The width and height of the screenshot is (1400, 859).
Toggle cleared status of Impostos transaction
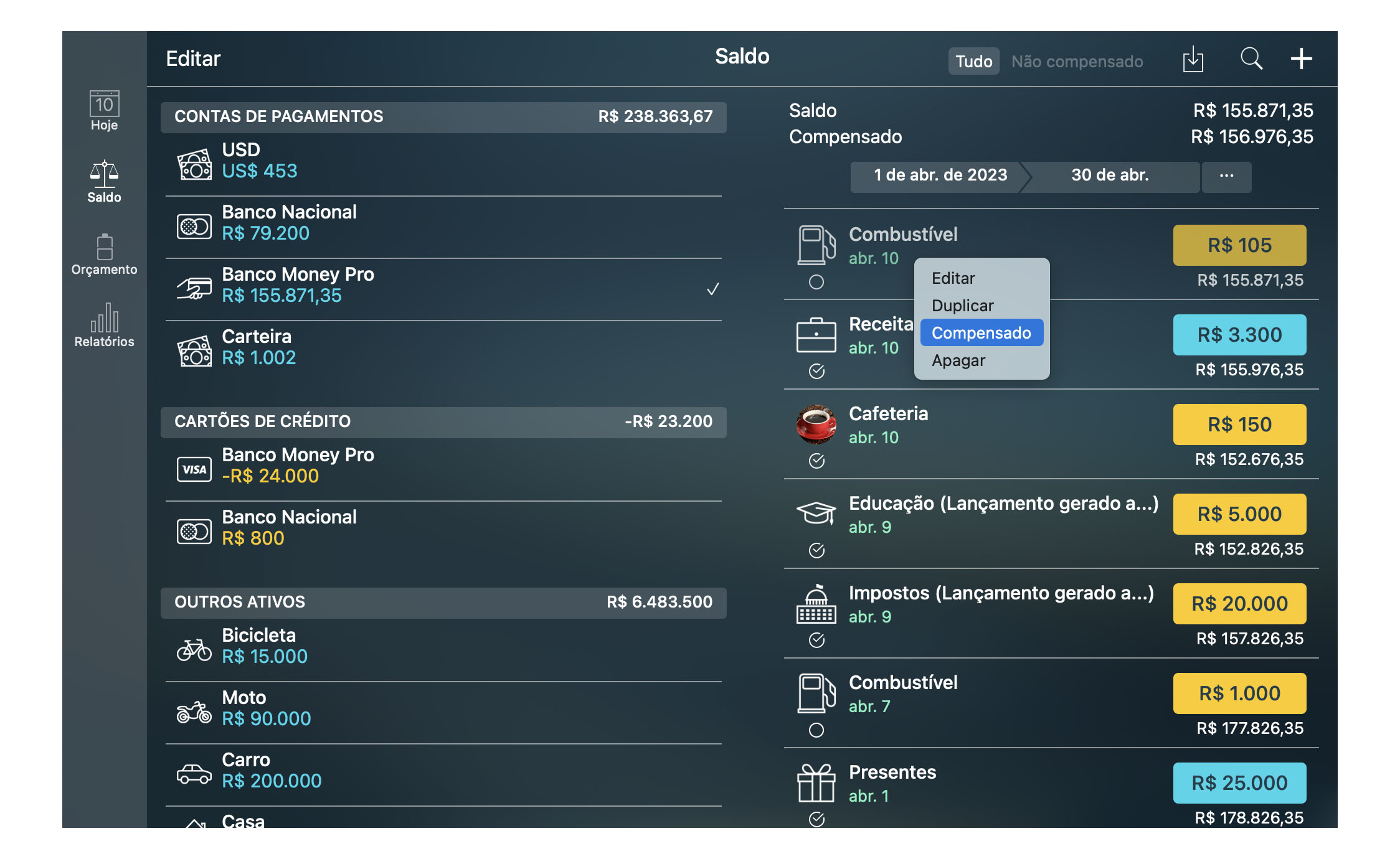pos(816,641)
